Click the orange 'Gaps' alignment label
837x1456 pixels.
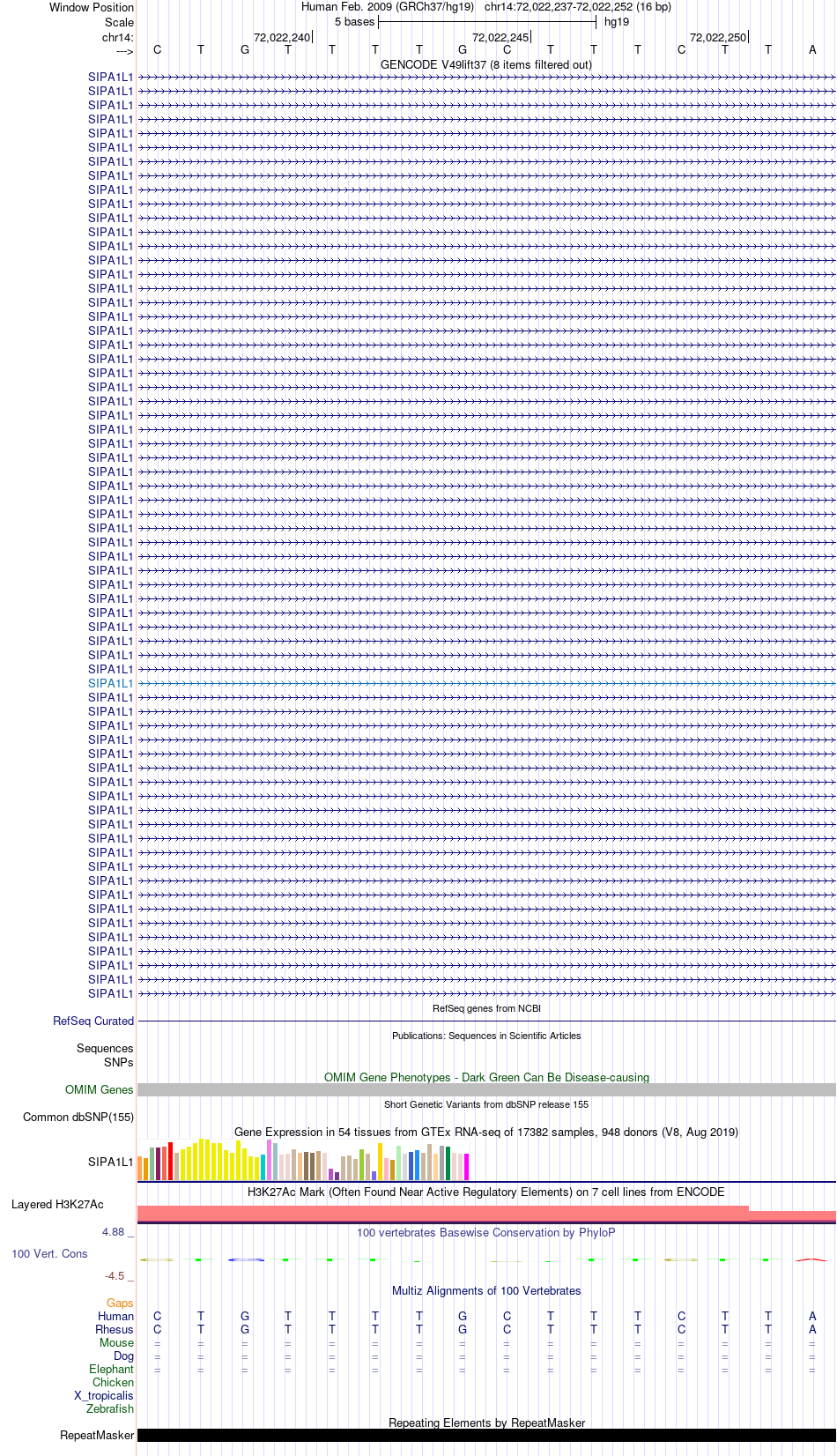pyautogui.click(x=120, y=1304)
